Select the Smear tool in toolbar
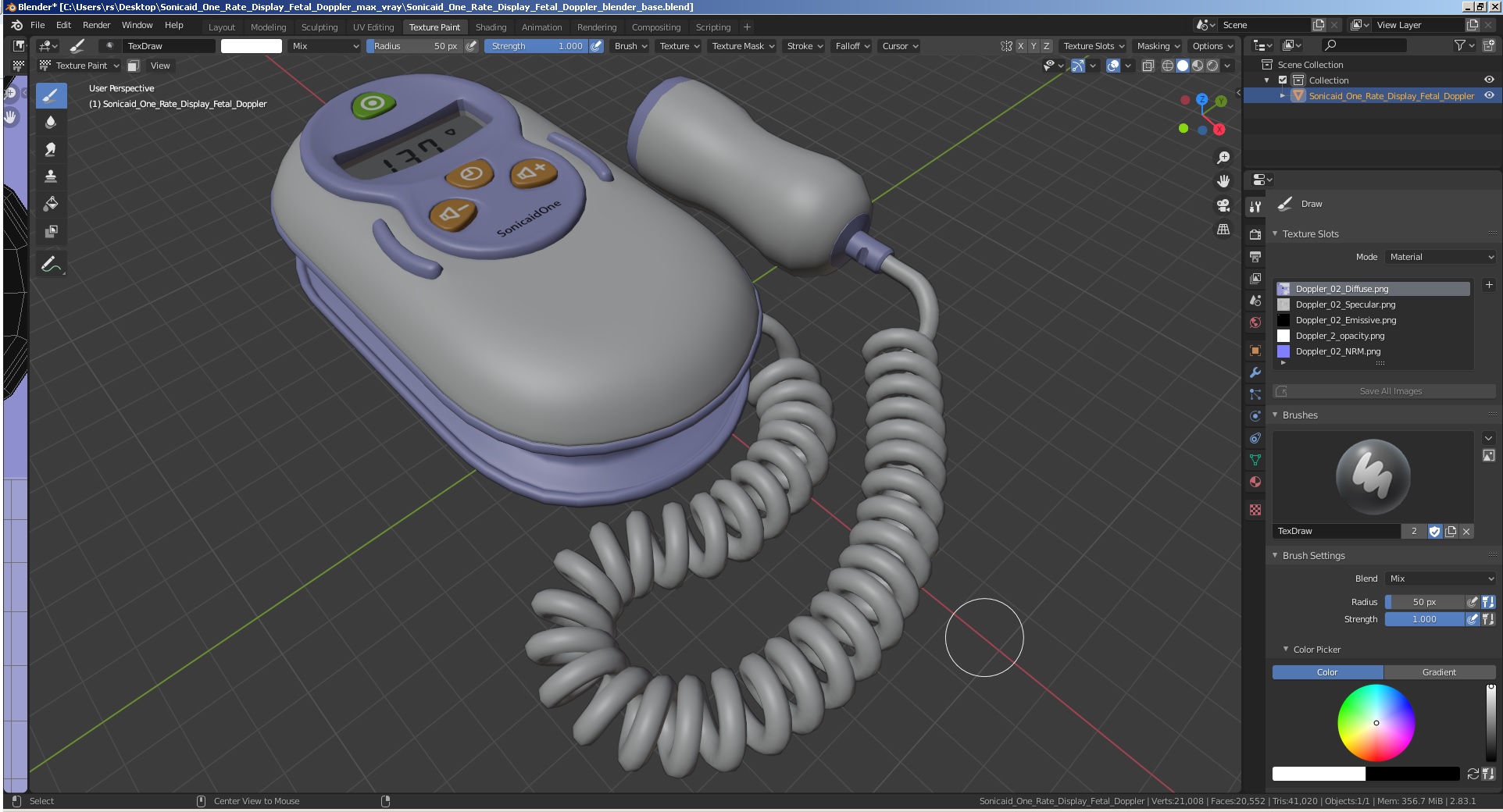The width and height of the screenshot is (1503, 812). click(51, 150)
